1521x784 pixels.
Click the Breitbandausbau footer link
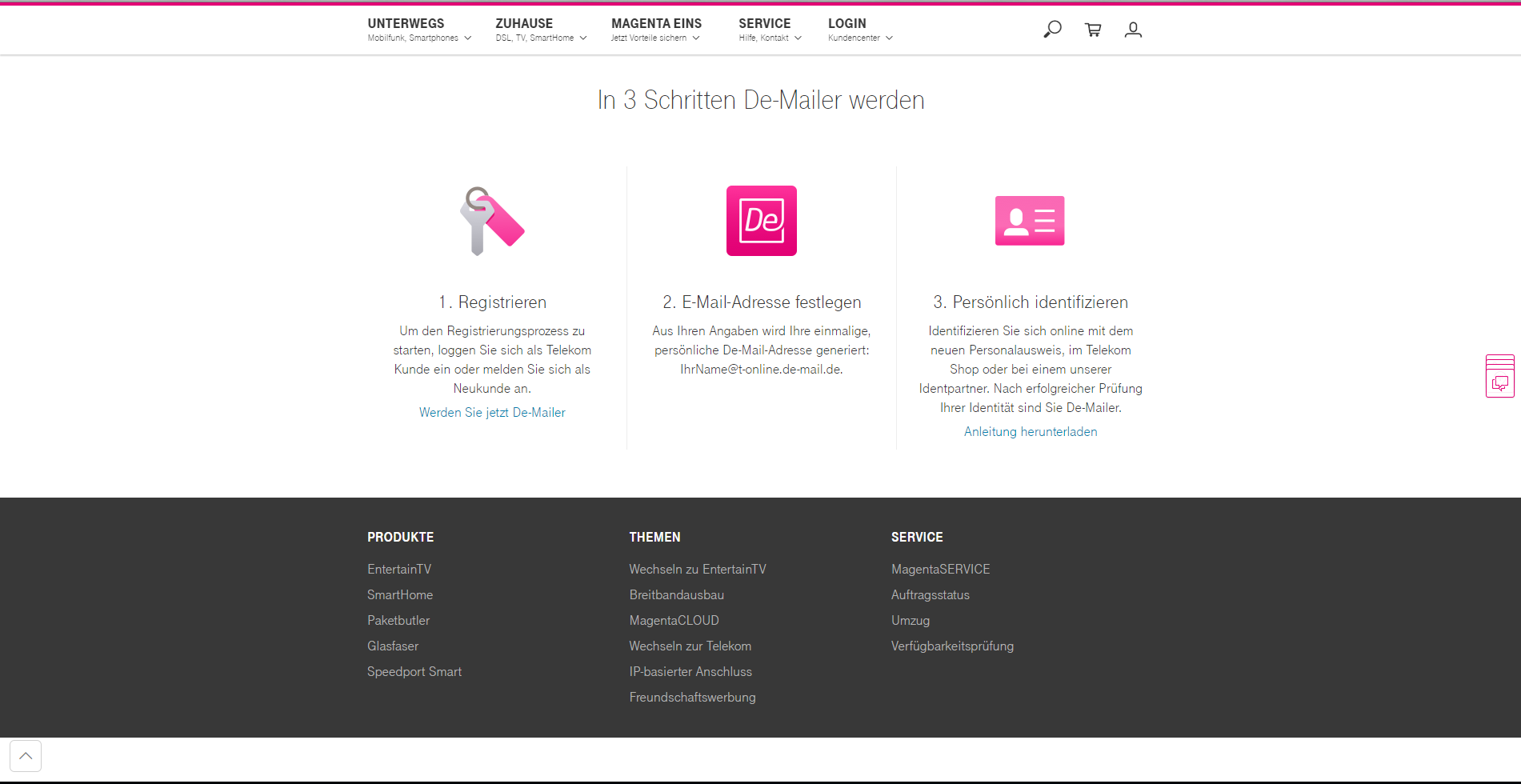[x=677, y=595]
